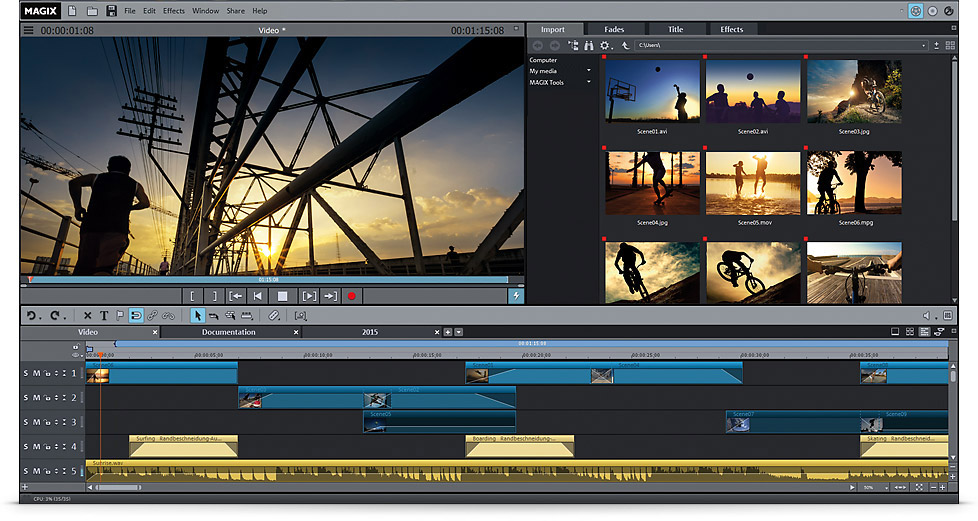Expand the My media dropdown arrow

(x=589, y=71)
